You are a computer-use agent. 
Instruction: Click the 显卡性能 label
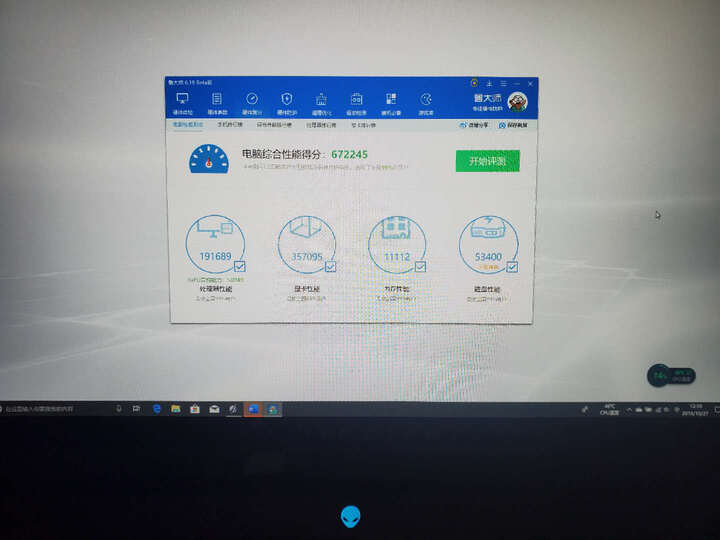click(307, 289)
